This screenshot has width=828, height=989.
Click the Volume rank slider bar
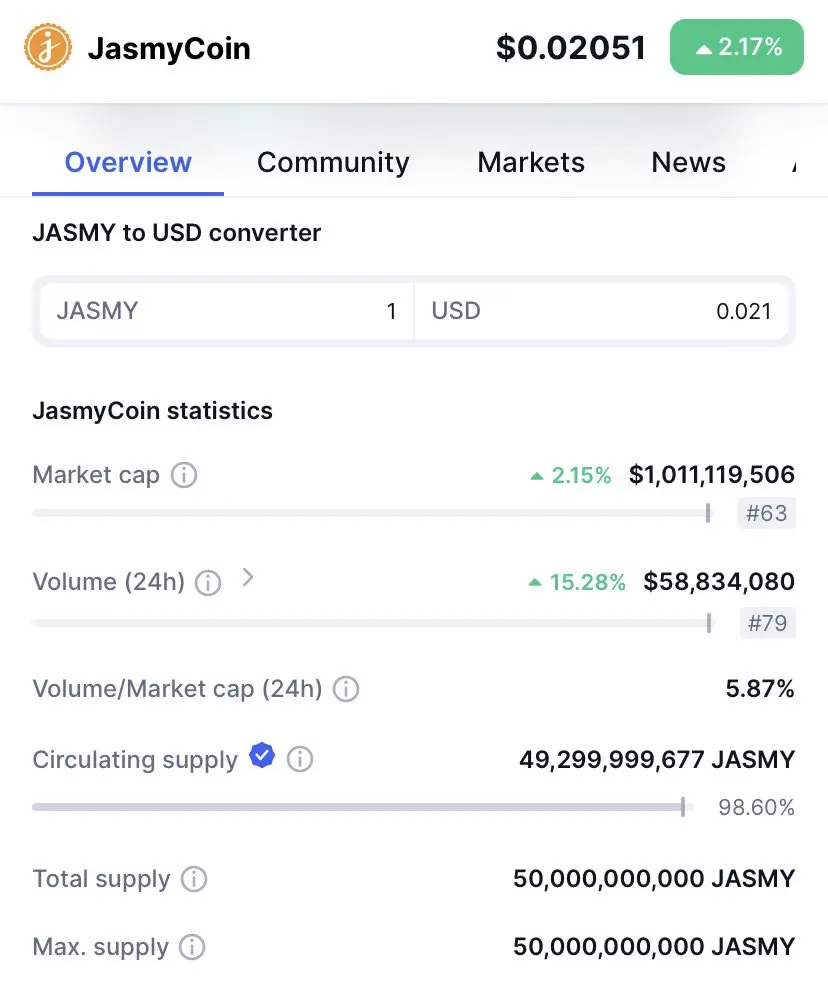click(x=373, y=623)
